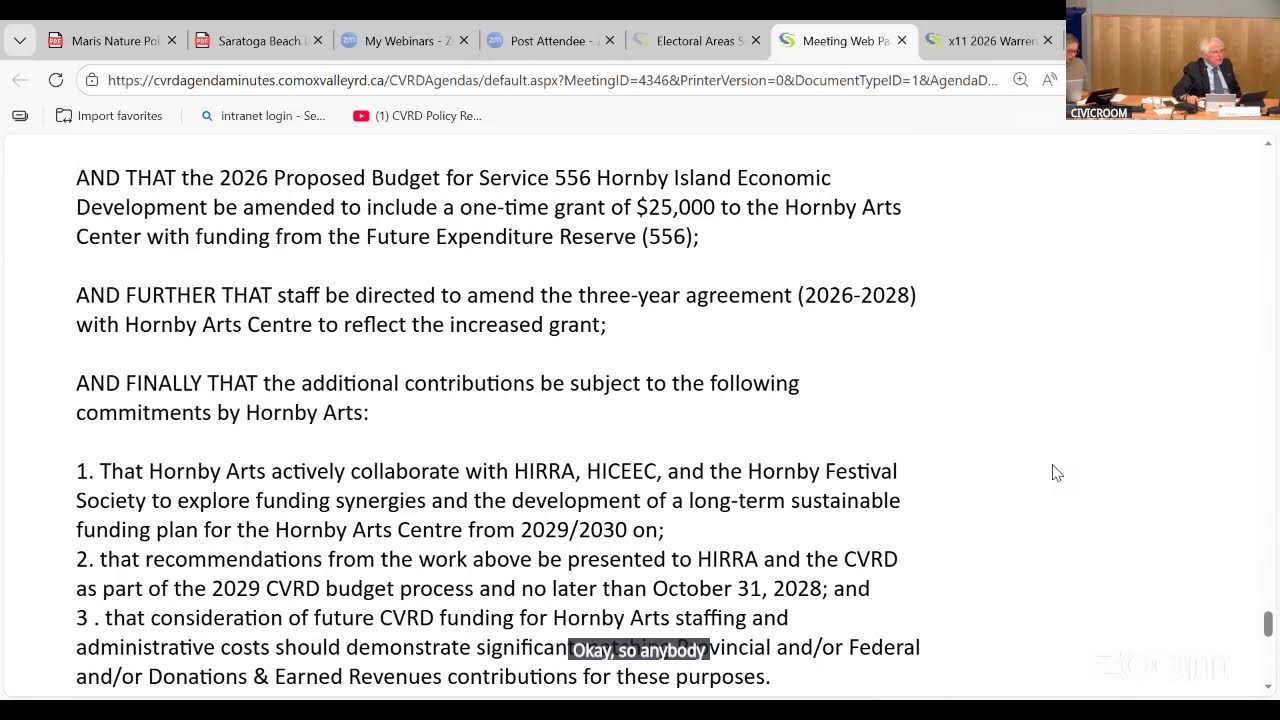Click the 'Okay, so anybody' caption overlay
The width and height of the screenshot is (1280, 720).
pyautogui.click(x=639, y=651)
